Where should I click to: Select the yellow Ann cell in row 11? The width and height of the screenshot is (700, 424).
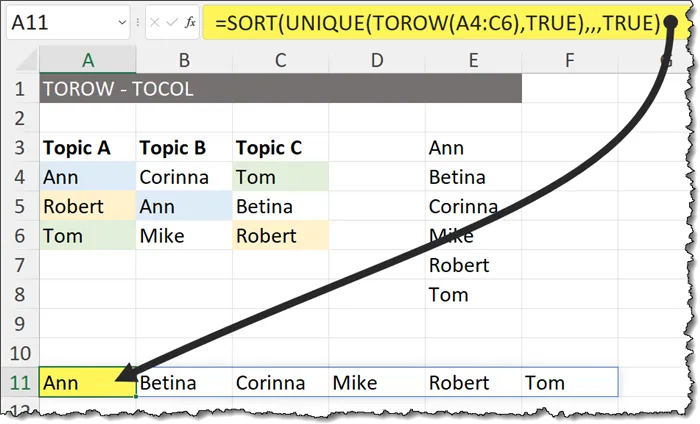click(88, 382)
